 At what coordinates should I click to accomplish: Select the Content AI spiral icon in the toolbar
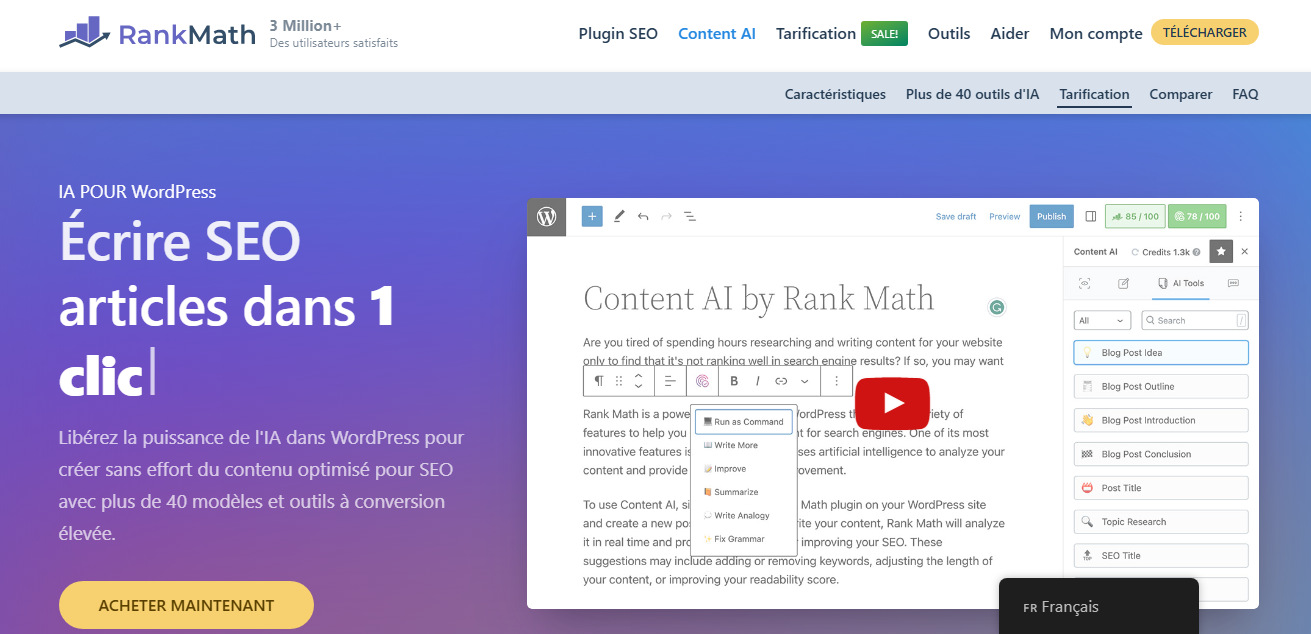pyautogui.click(x=703, y=381)
